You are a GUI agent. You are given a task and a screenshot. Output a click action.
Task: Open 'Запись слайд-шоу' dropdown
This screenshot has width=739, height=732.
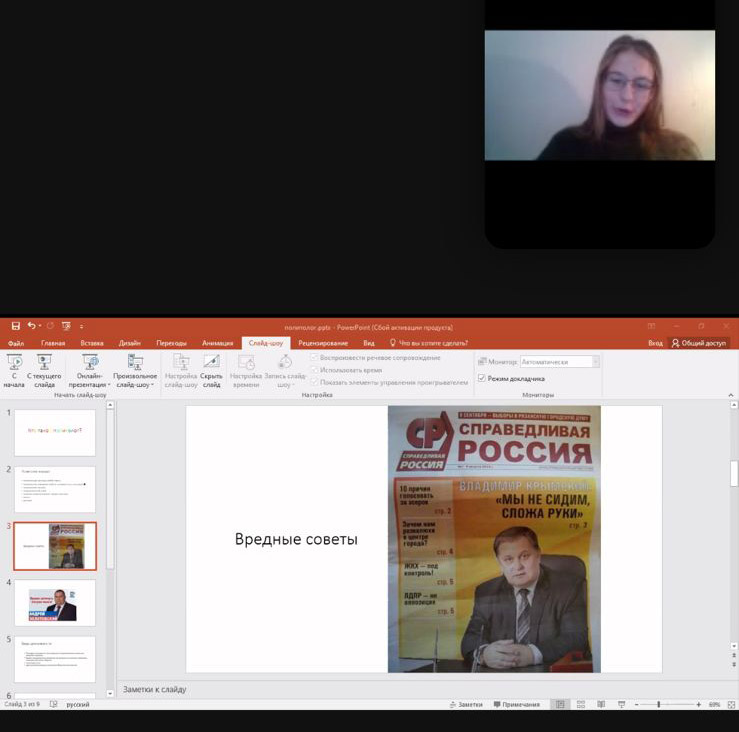(x=285, y=371)
